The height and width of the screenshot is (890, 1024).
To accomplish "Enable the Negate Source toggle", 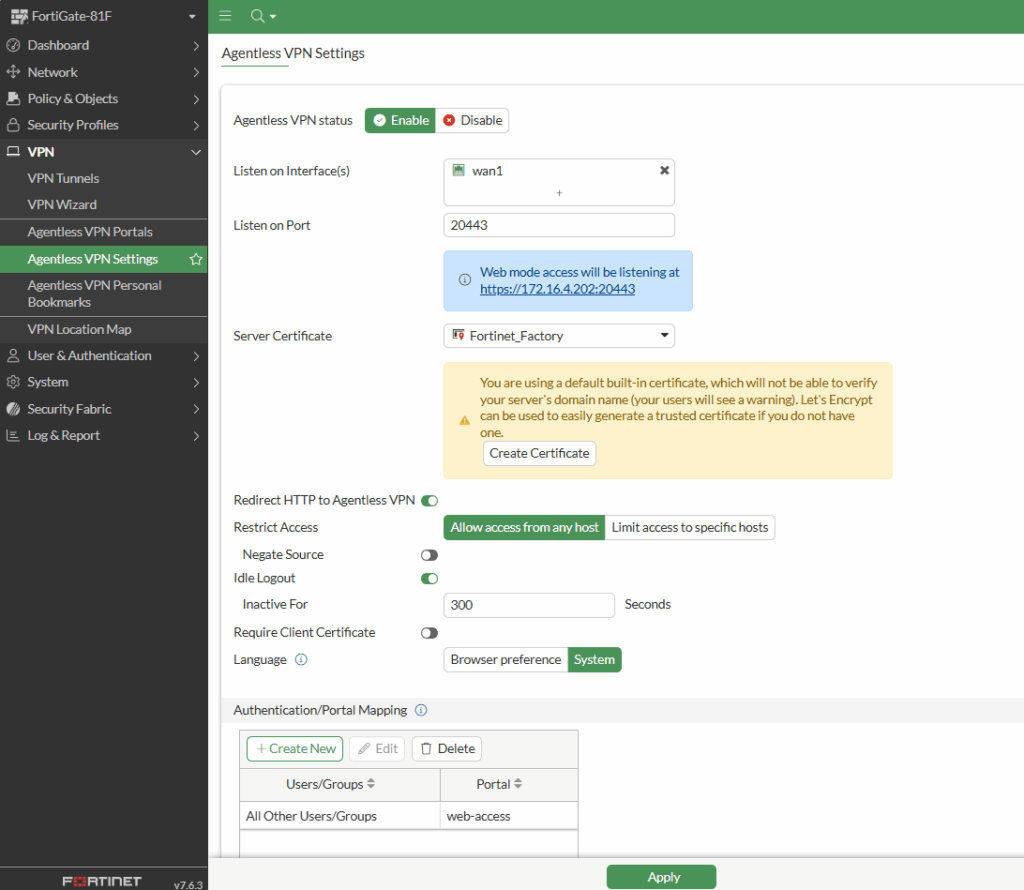I will tap(429, 554).
